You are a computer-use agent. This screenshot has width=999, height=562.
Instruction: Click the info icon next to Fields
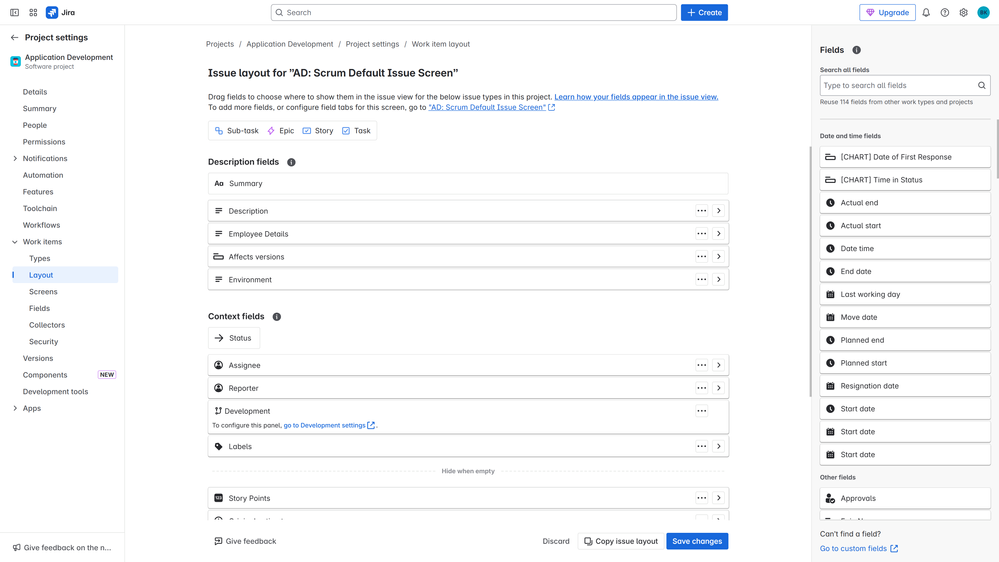click(x=856, y=50)
